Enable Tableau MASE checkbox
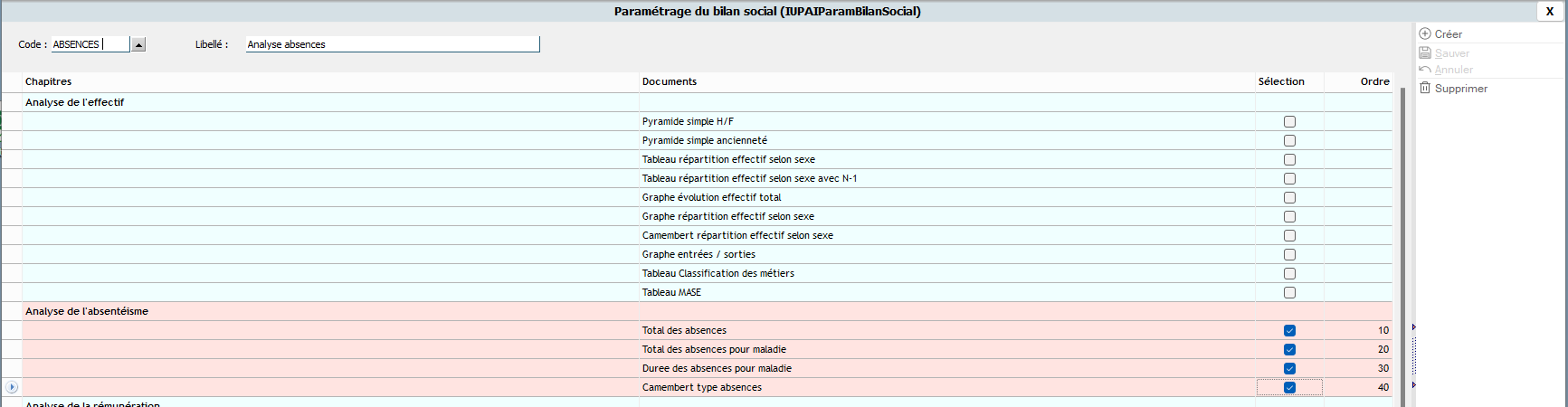This screenshot has width=1568, height=407. (1289, 292)
